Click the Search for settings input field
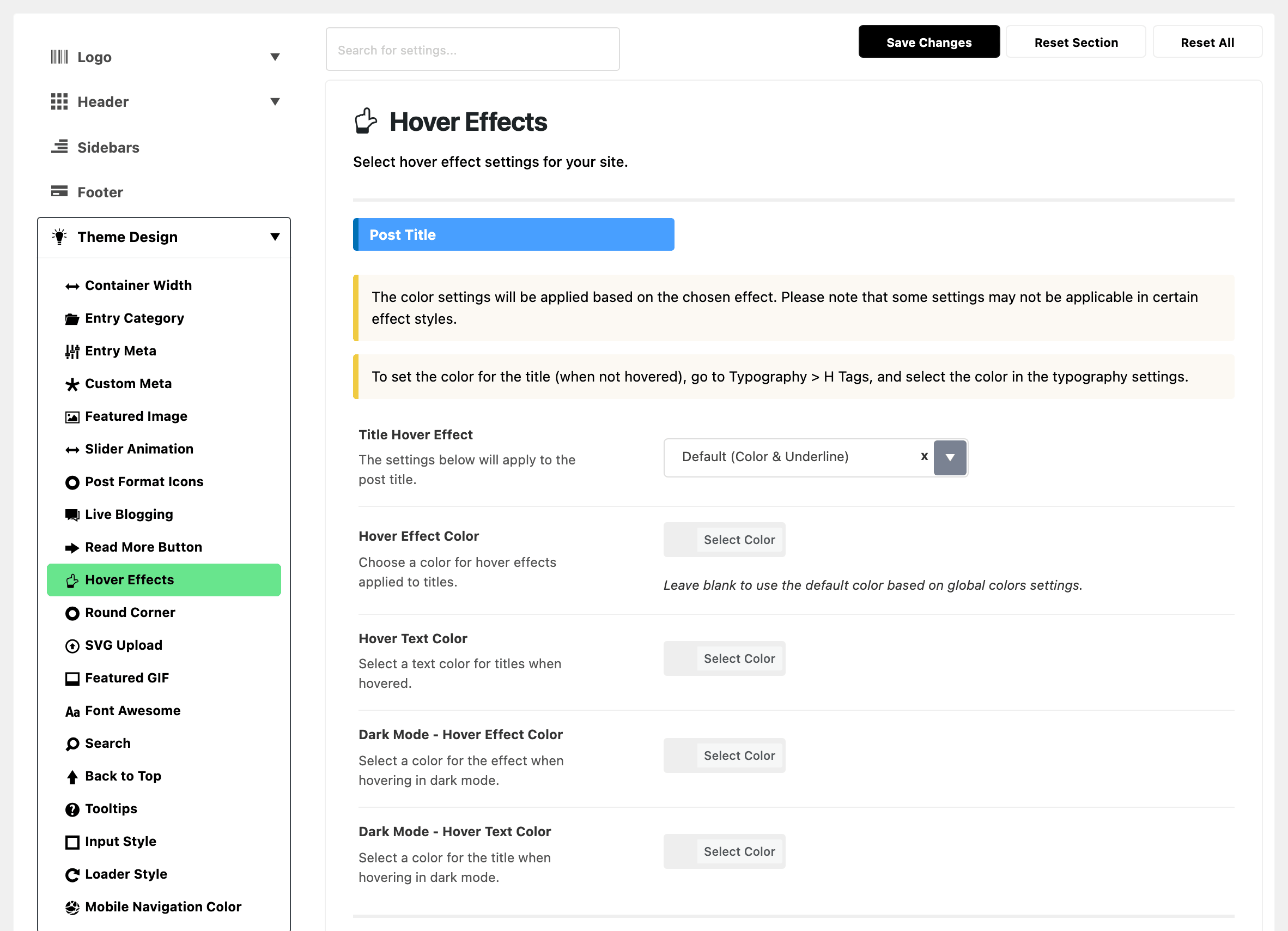1288x931 pixels. pyautogui.click(x=472, y=50)
